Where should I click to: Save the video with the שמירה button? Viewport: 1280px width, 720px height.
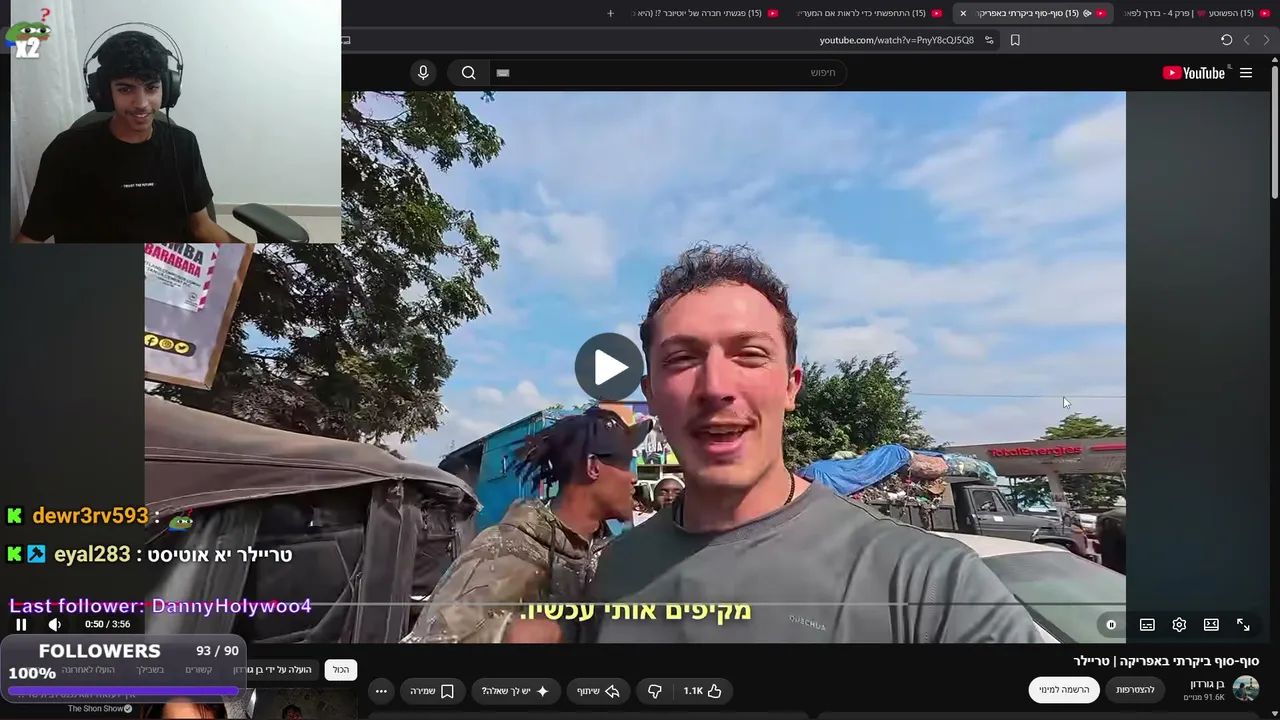click(x=432, y=691)
